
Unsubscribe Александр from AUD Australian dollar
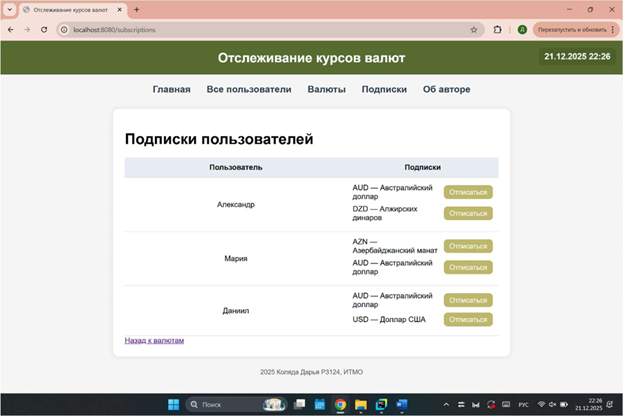click(x=468, y=192)
